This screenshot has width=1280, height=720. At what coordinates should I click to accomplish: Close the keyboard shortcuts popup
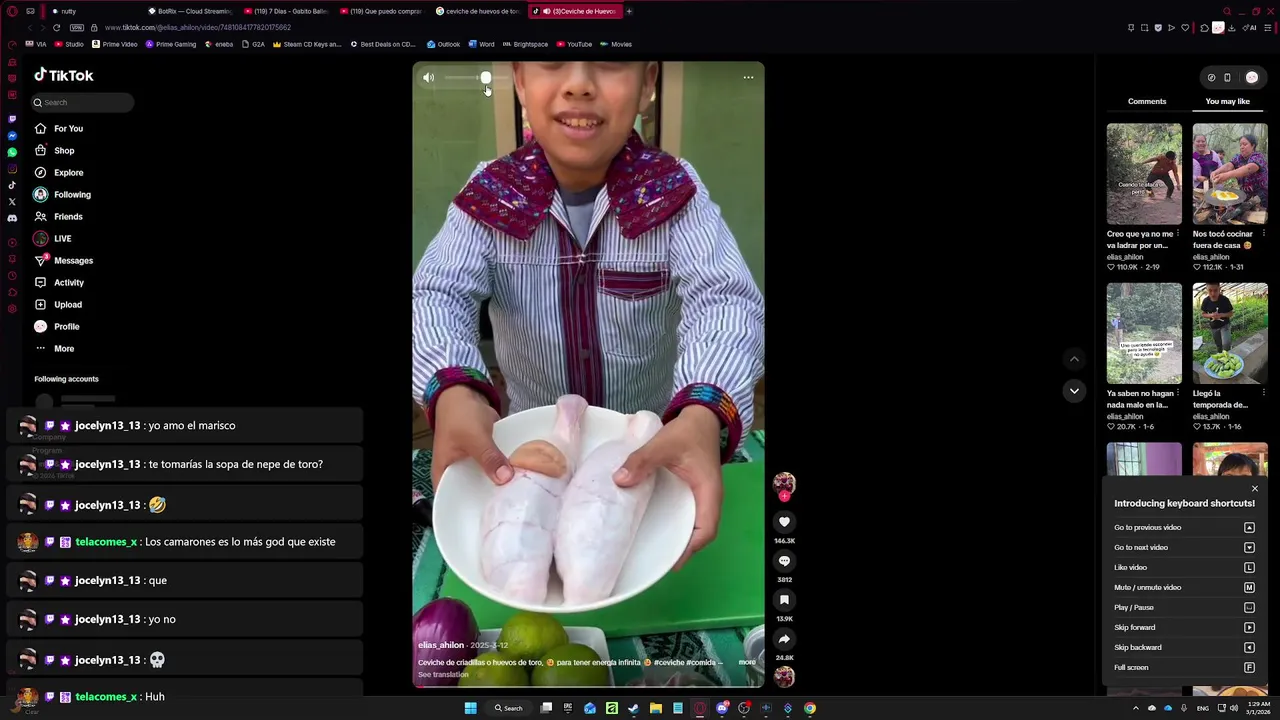pyautogui.click(x=1255, y=489)
